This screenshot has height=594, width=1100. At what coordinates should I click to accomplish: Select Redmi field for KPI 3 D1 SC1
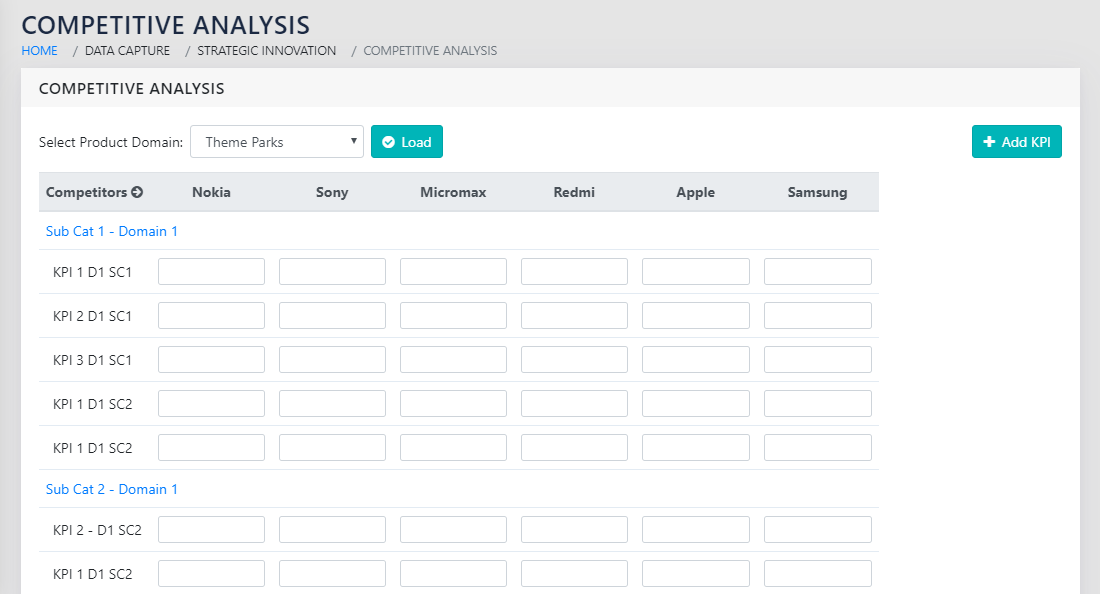click(x=574, y=360)
